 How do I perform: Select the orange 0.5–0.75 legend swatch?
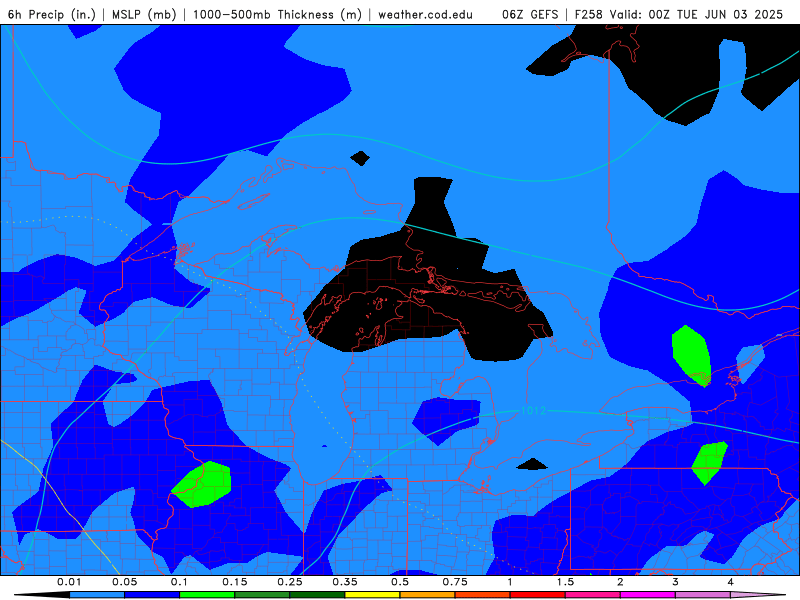tap(428, 595)
